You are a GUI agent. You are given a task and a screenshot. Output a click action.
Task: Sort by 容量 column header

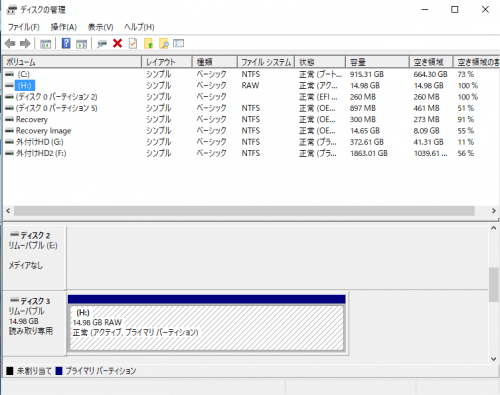[x=377, y=62]
